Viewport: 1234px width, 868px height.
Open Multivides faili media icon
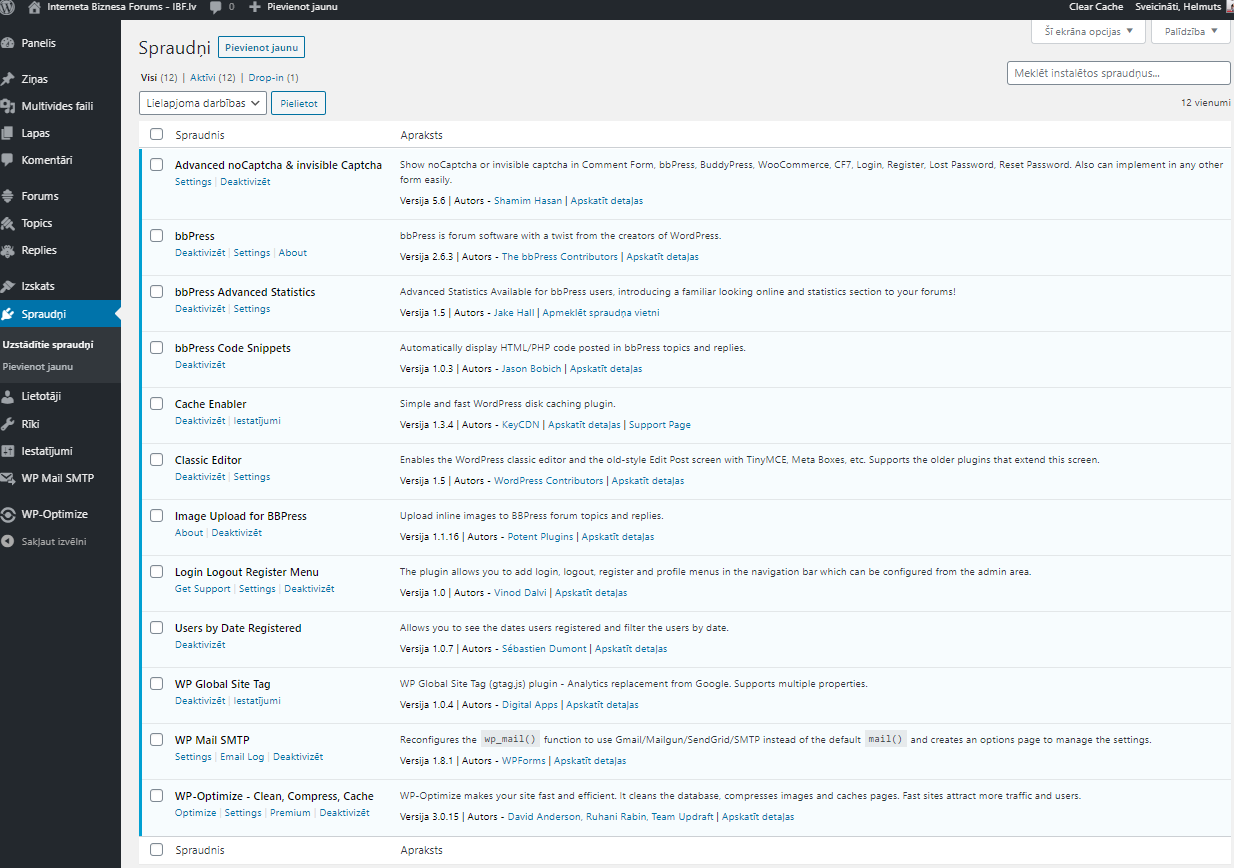tap(9, 106)
